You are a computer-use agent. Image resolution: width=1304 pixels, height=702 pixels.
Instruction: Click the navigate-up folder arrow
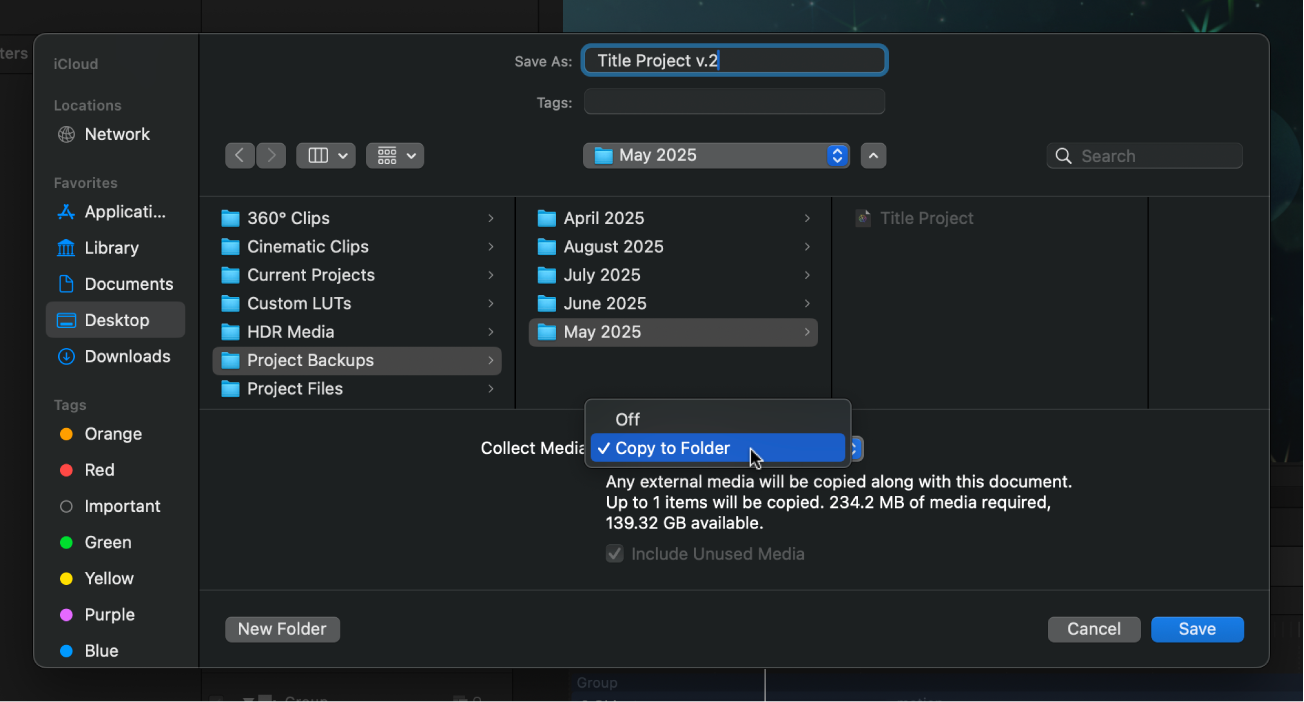[872, 155]
